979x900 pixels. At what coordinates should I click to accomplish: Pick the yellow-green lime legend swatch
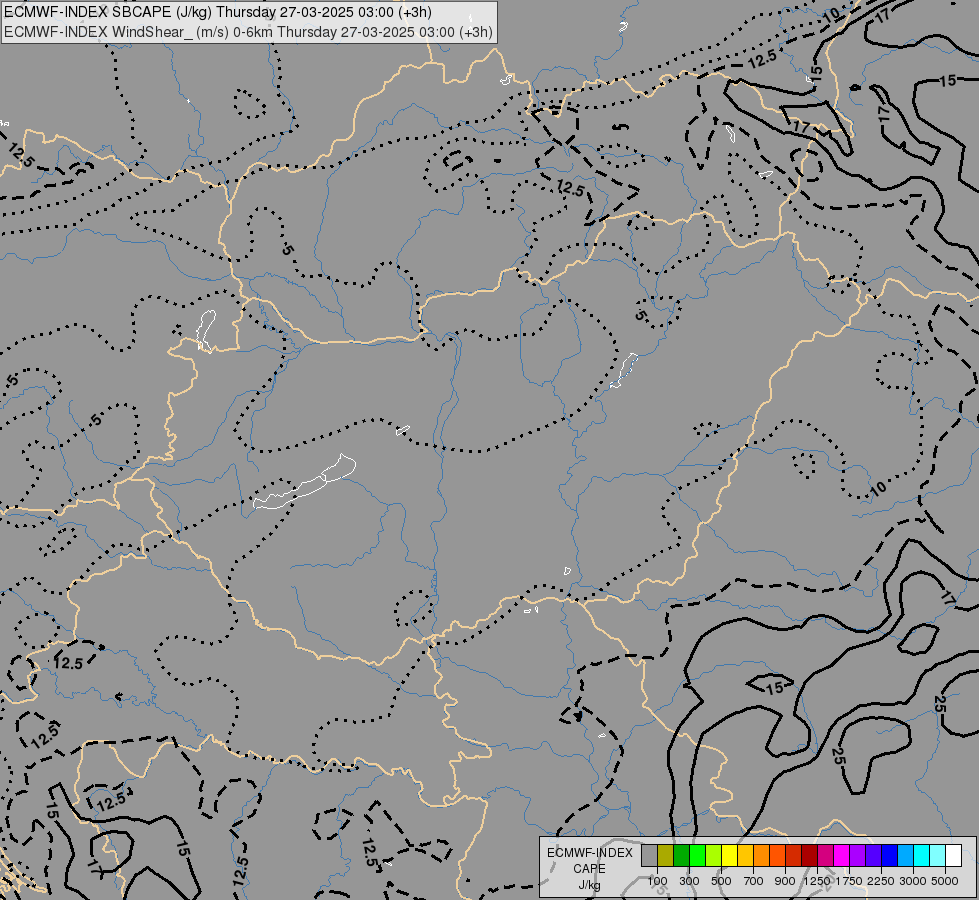coord(714,855)
